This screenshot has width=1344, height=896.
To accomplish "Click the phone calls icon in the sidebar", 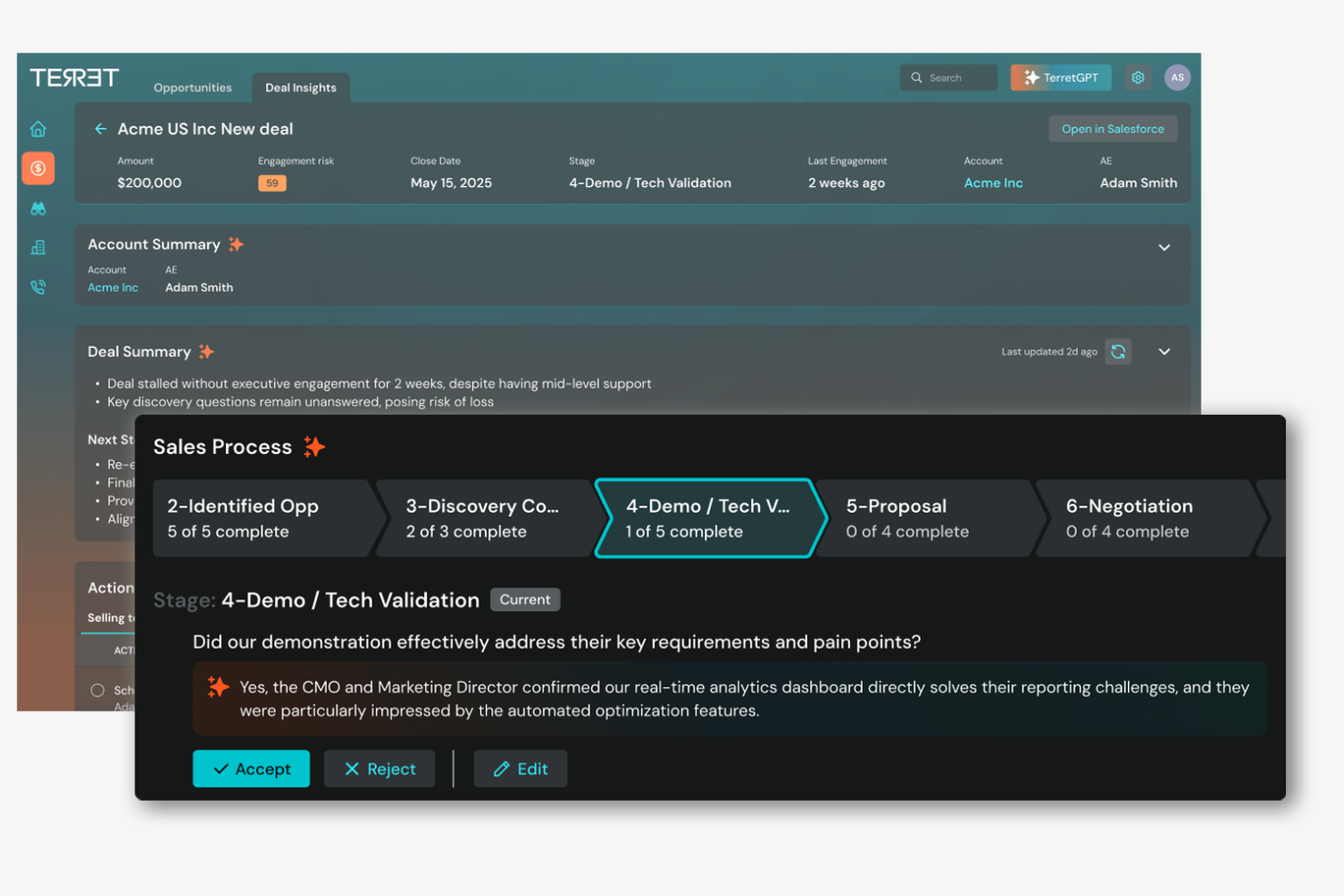I will pos(38,287).
